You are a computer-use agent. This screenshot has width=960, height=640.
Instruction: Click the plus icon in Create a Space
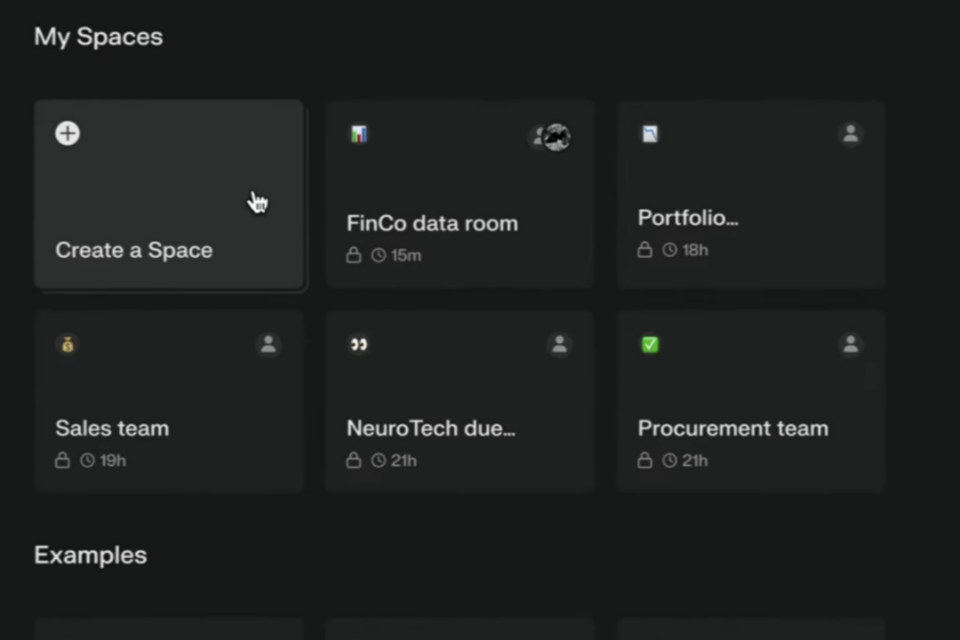pyautogui.click(x=67, y=134)
